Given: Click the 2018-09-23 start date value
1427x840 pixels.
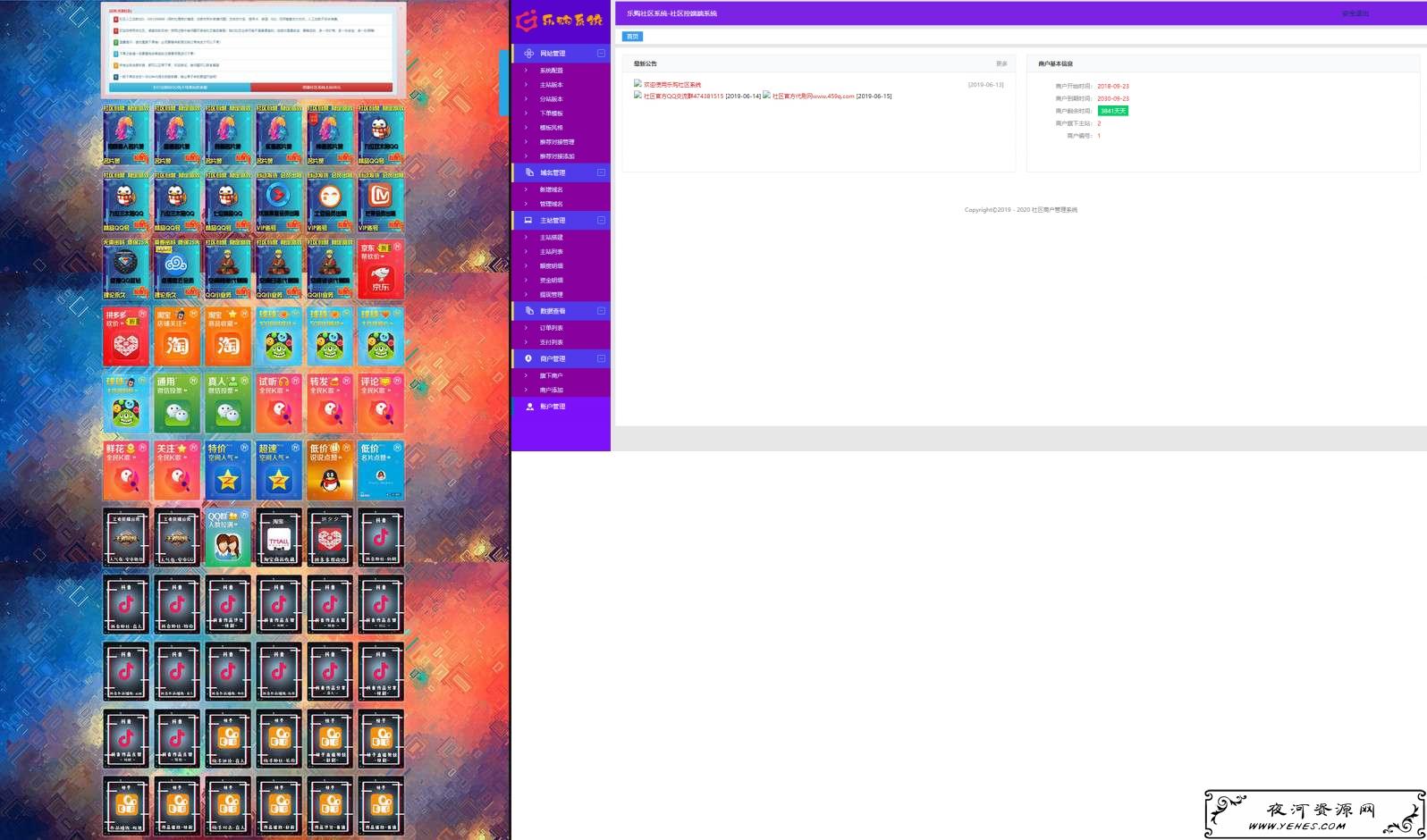Looking at the screenshot, I should tap(1113, 87).
